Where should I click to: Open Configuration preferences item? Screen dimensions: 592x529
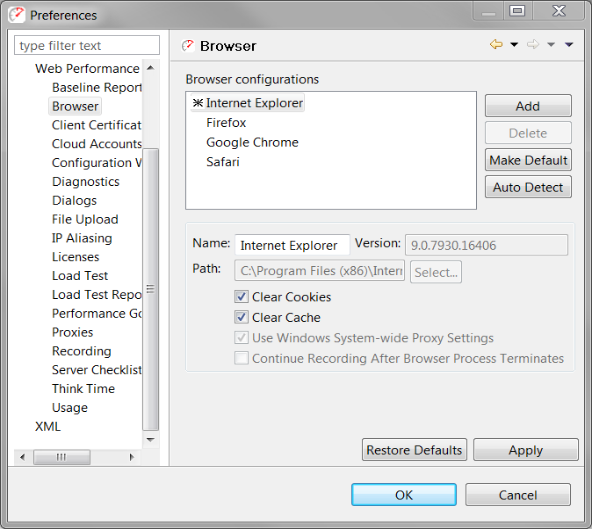click(97, 163)
